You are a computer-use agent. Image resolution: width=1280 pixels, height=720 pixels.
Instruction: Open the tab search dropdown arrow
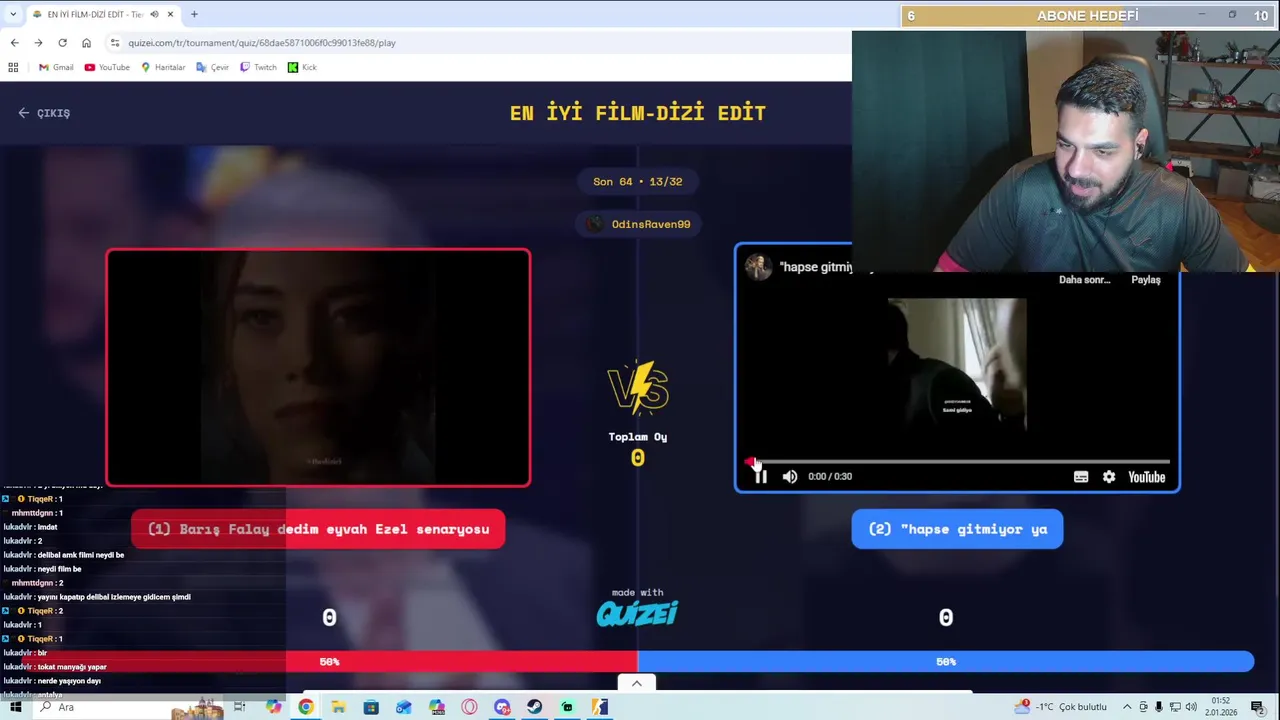tap(13, 14)
